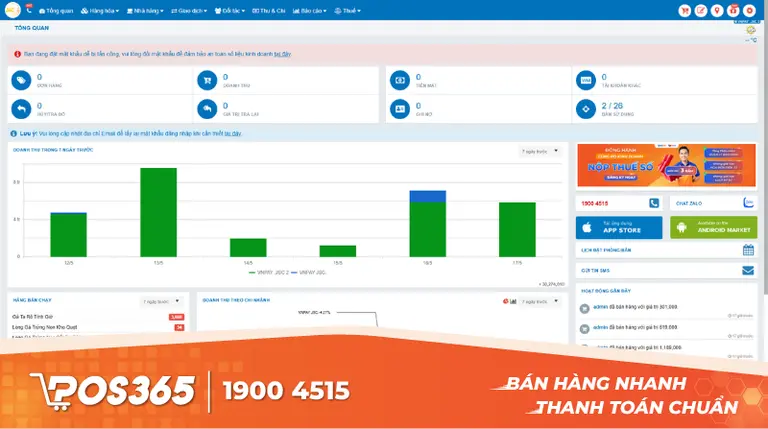The width and height of the screenshot is (768, 429).
Task: Click the Zalo chat icon
Action: pyautogui.click(x=748, y=203)
